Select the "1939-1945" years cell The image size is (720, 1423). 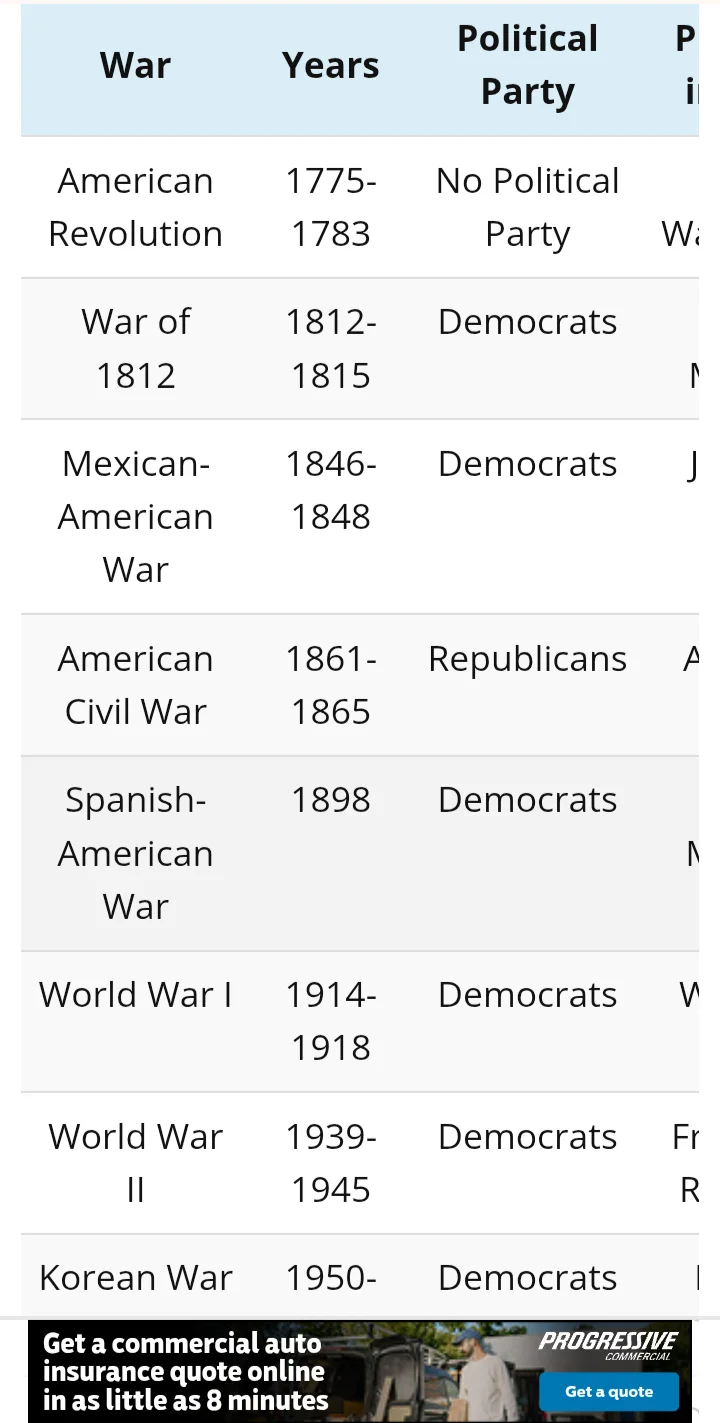(331, 1163)
